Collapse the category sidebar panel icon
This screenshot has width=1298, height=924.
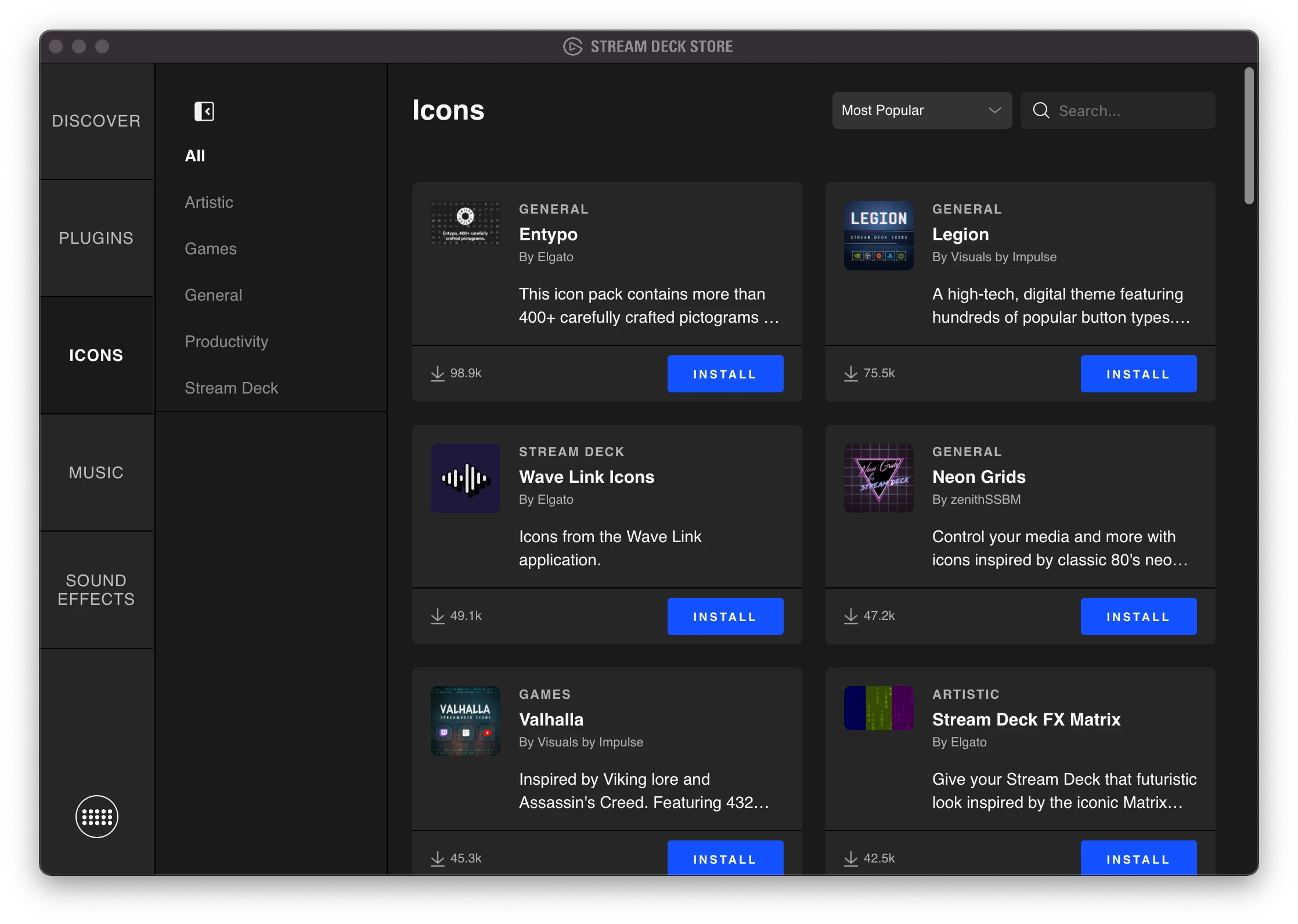[204, 111]
